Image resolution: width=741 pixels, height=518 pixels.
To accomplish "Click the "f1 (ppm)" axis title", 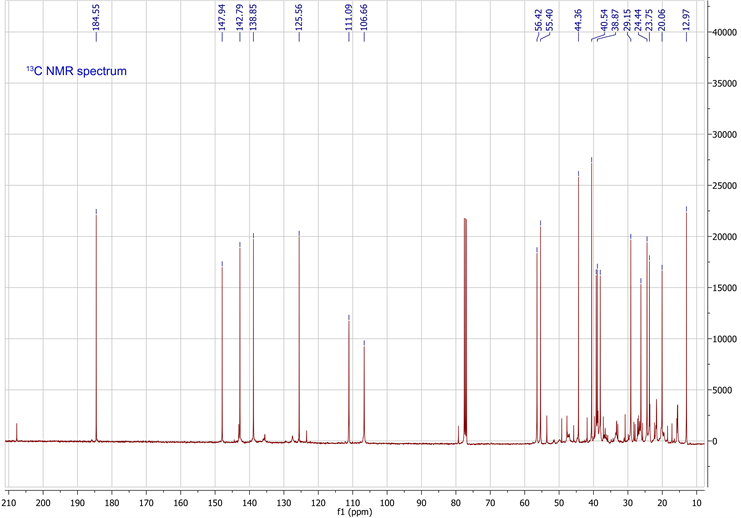I will click(x=355, y=512).
